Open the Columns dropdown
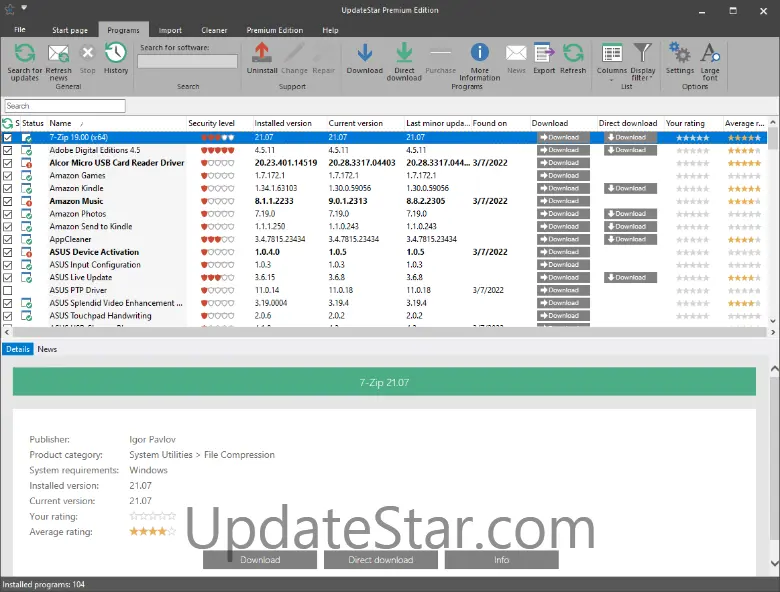 611,62
